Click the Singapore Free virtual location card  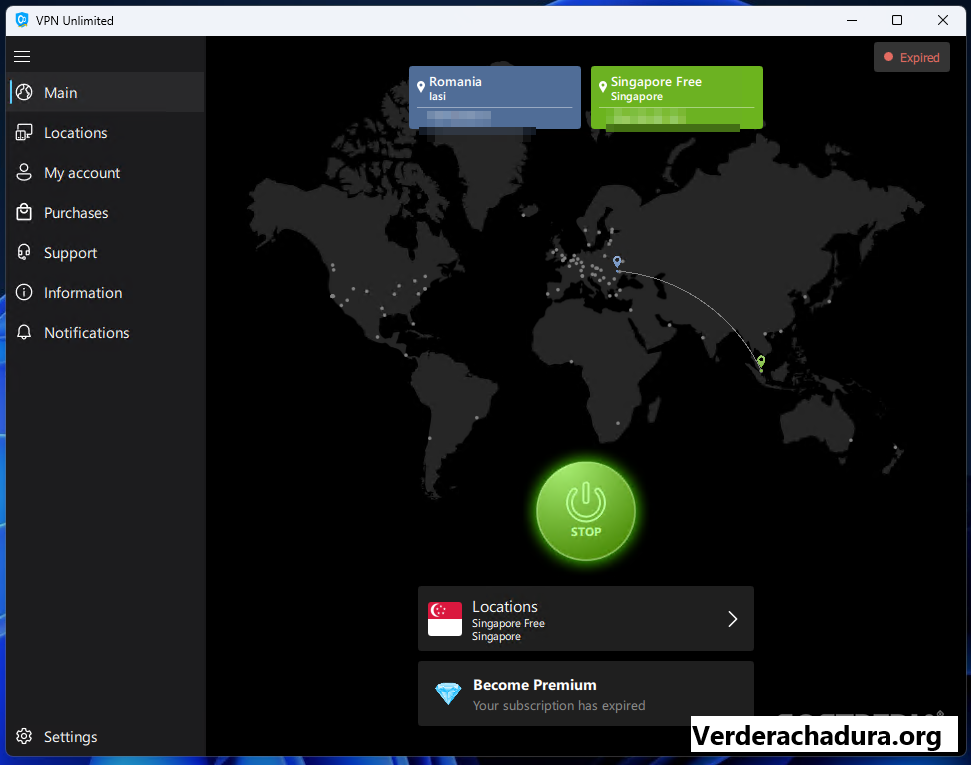(x=677, y=97)
